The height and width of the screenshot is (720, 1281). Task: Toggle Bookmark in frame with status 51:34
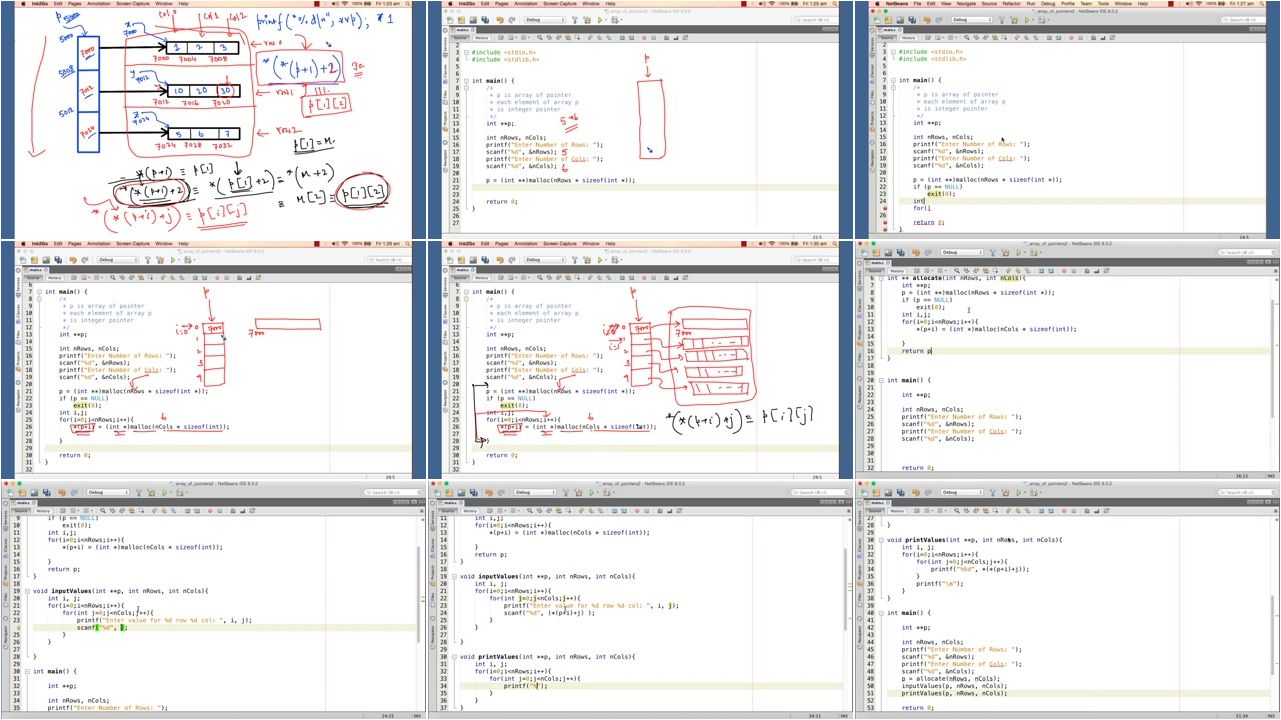pyautogui.click(x=1027, y=511)
